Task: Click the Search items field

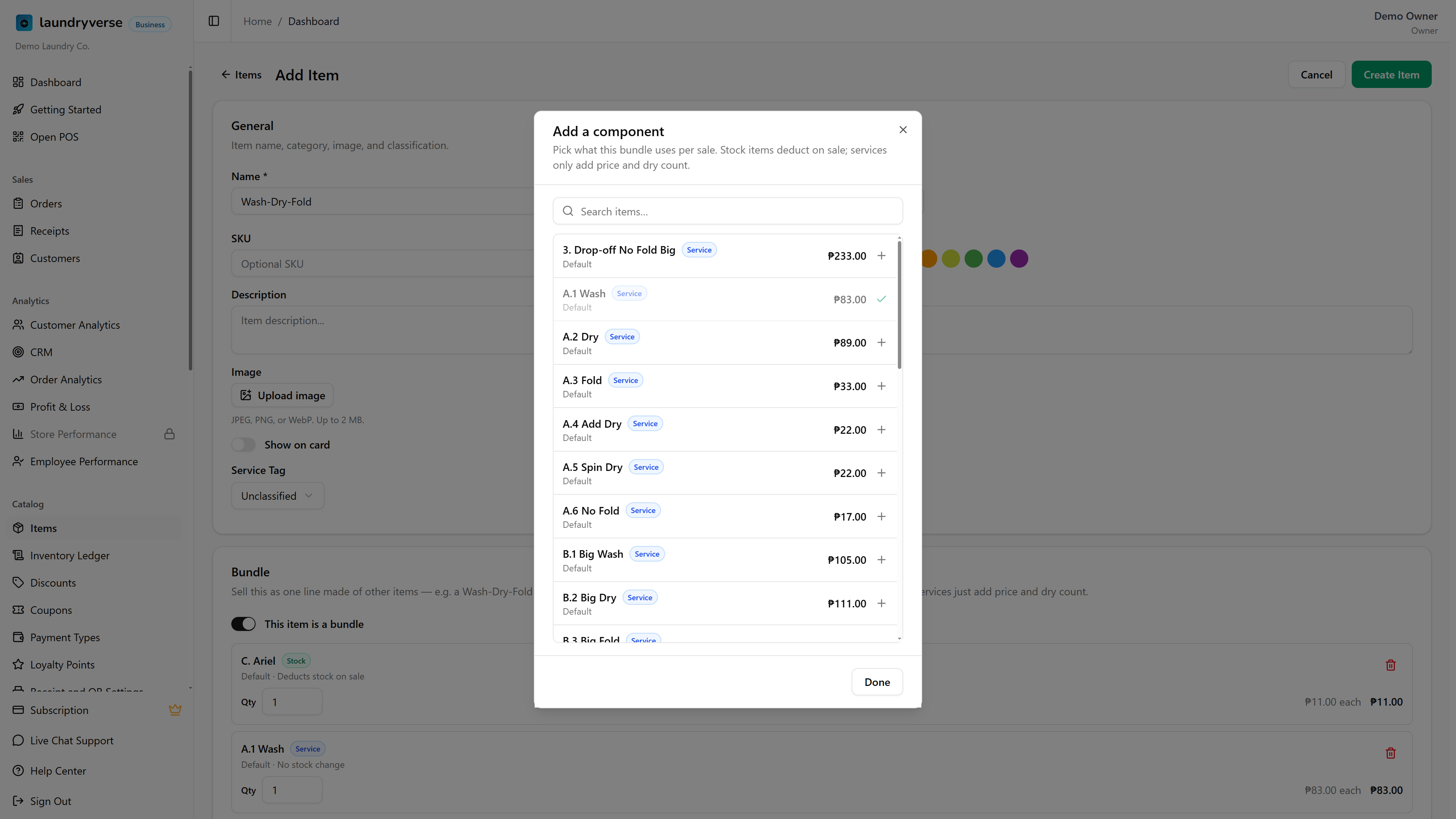Action: click(728, 212)
